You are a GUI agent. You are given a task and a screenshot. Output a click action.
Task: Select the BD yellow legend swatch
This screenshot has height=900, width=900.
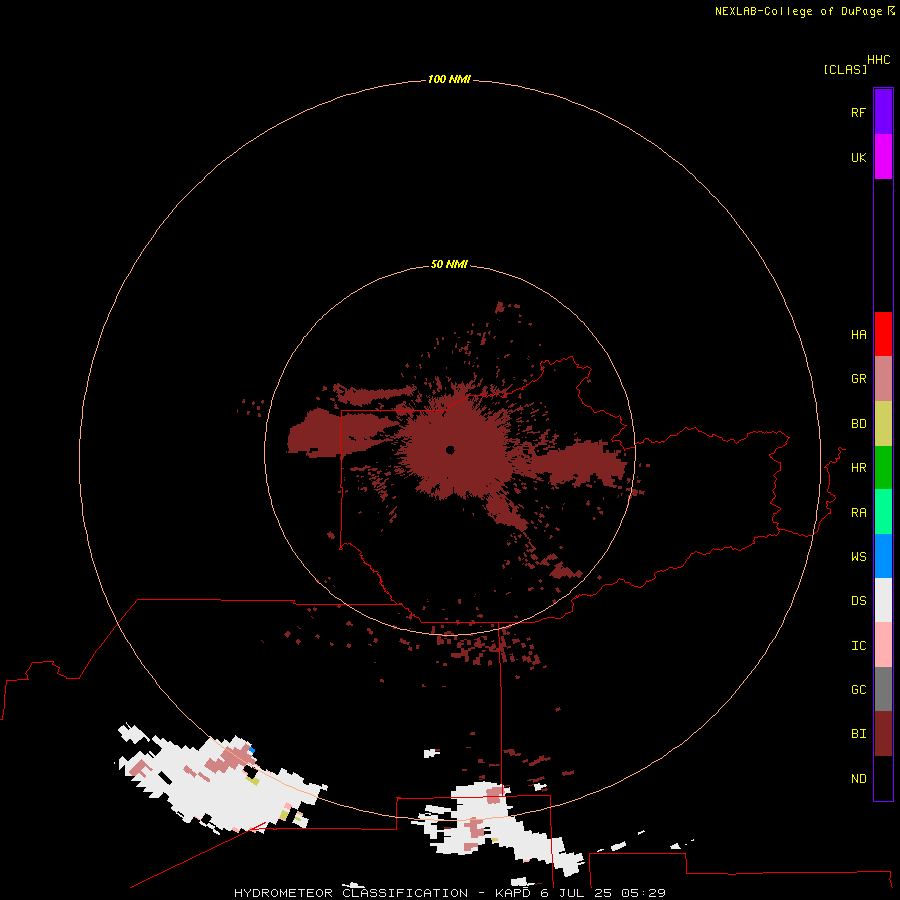(883, 424)
